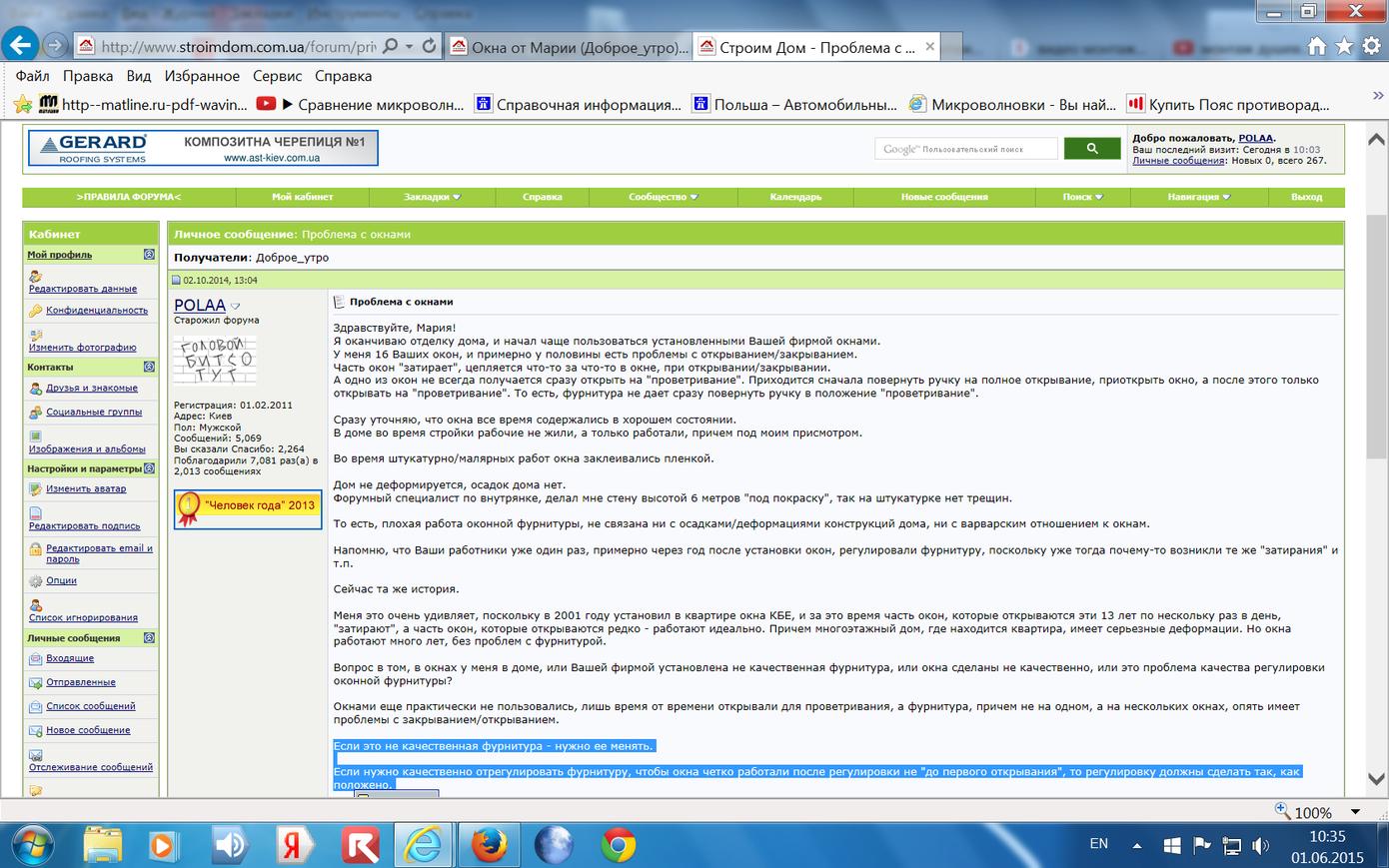Collapse the Настройки и параметры section
Viewport: 1389px width, 868px height.
tap(149, 468)
